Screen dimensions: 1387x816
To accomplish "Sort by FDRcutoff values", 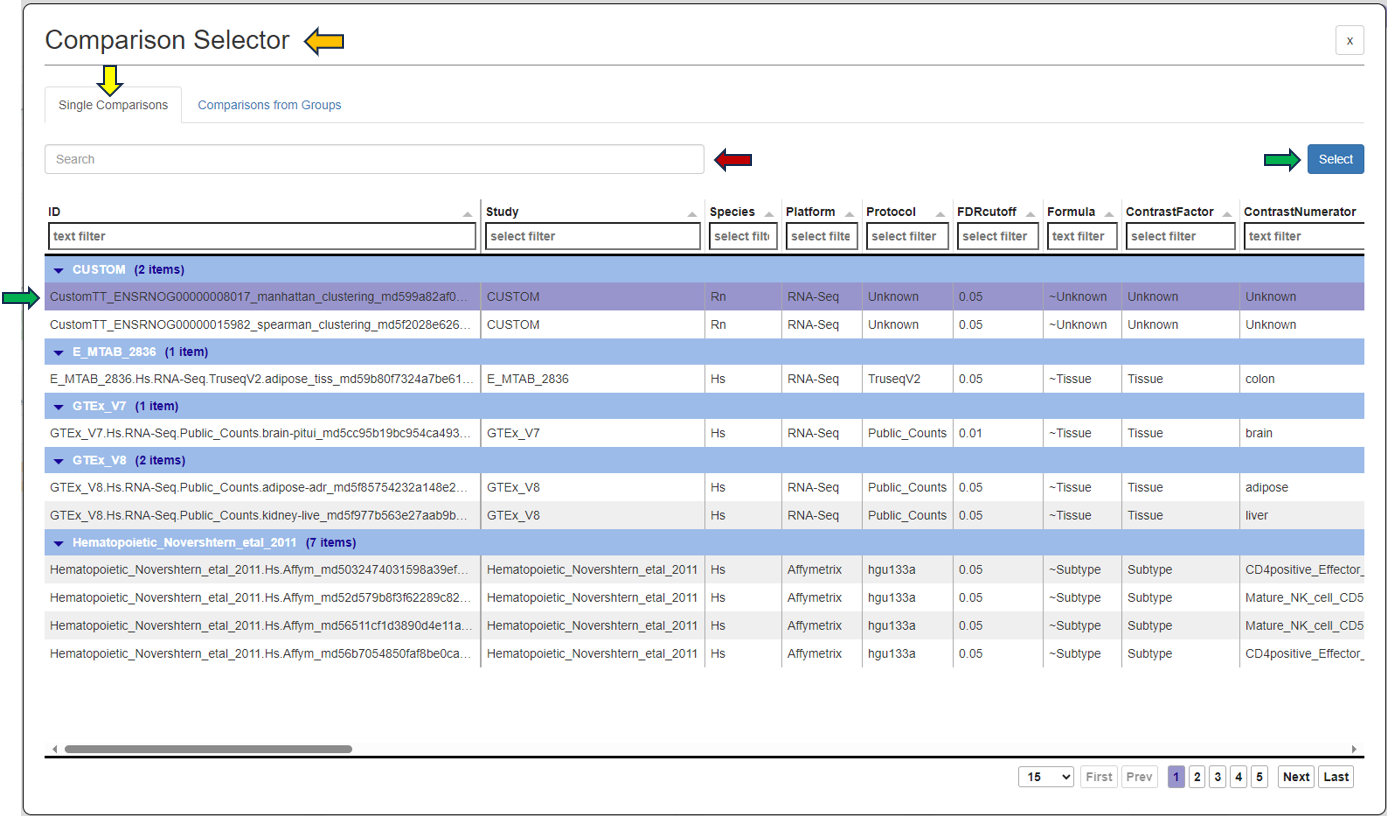I will tap(1029, 212).
